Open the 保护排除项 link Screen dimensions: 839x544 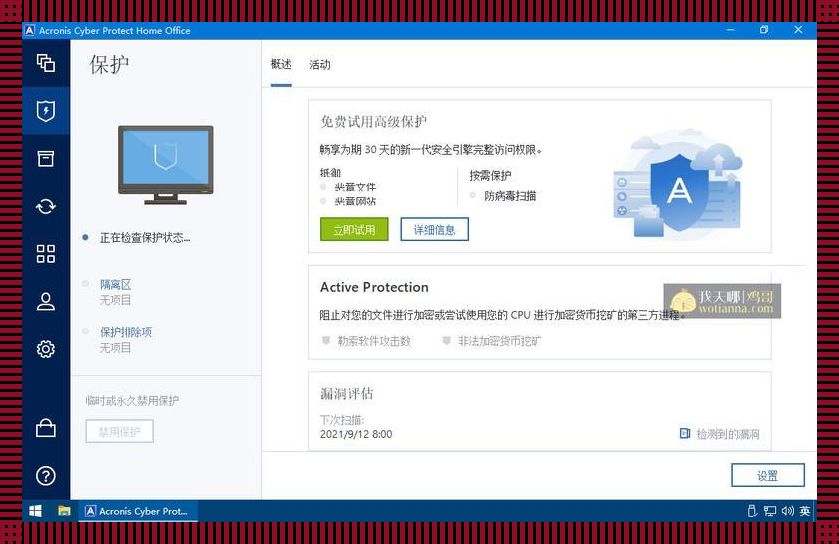[126, 332]
